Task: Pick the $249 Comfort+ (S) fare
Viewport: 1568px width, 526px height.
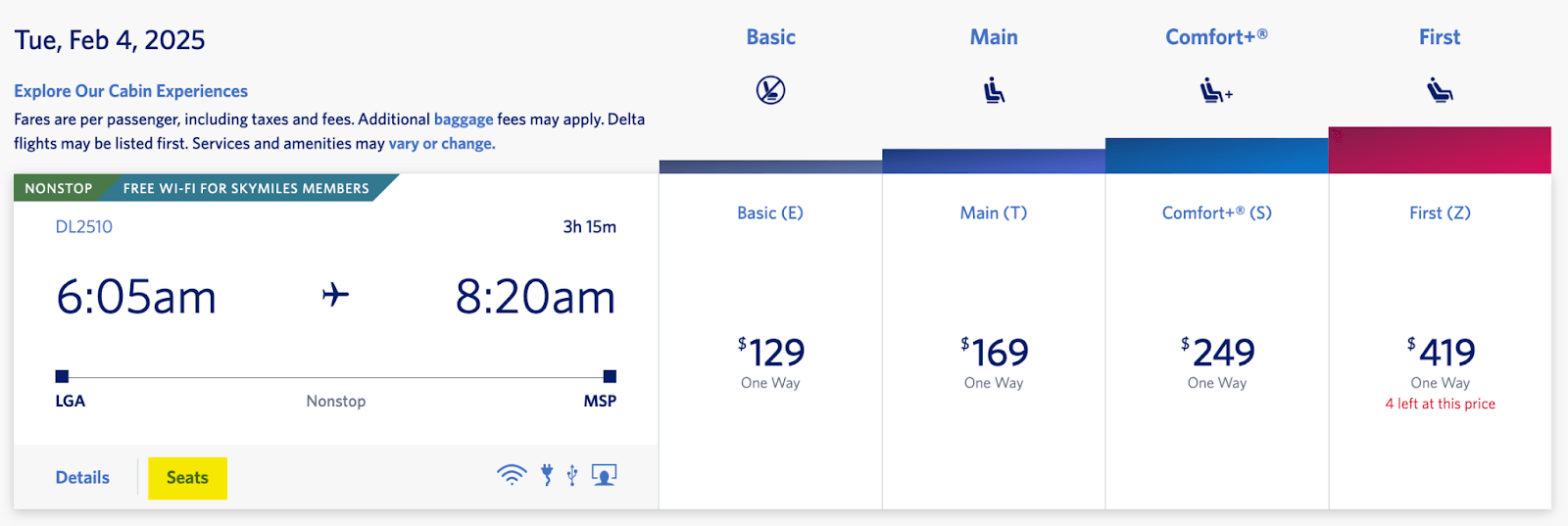Action: (1217, 354)
